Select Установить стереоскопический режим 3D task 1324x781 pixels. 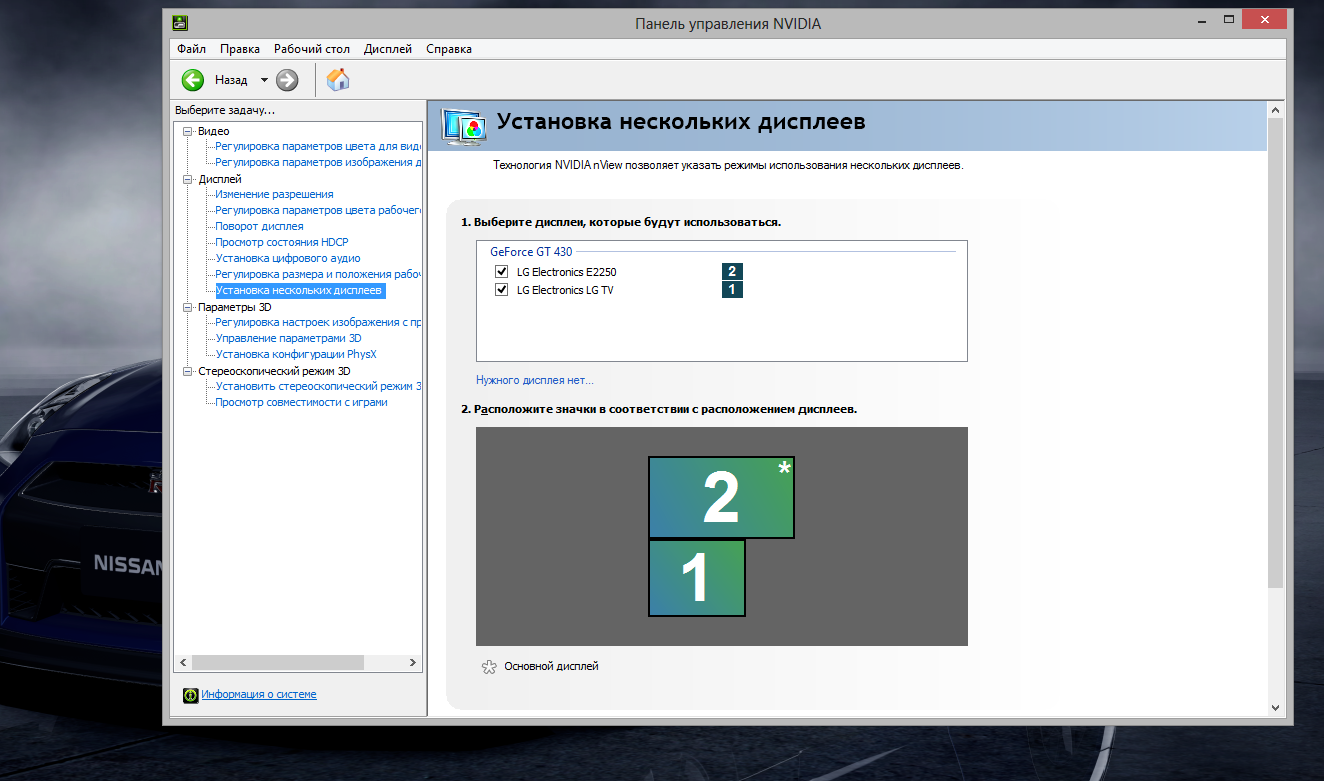pyautogui.click(x=318, y=386)
